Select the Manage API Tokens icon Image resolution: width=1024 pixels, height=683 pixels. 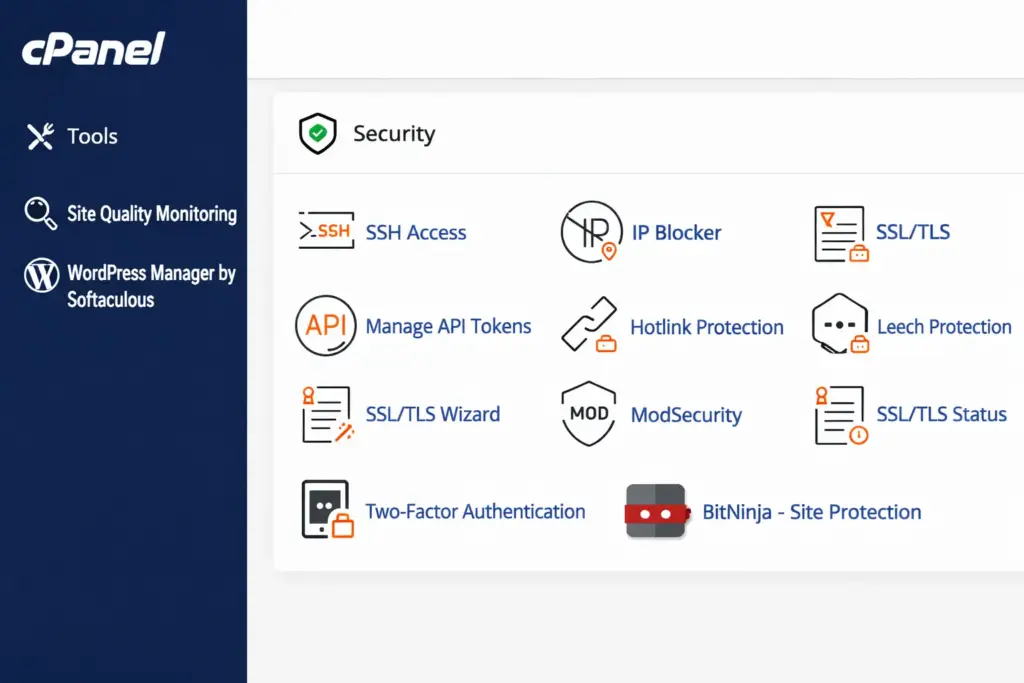pyautogui.click(x=326, y=326)
